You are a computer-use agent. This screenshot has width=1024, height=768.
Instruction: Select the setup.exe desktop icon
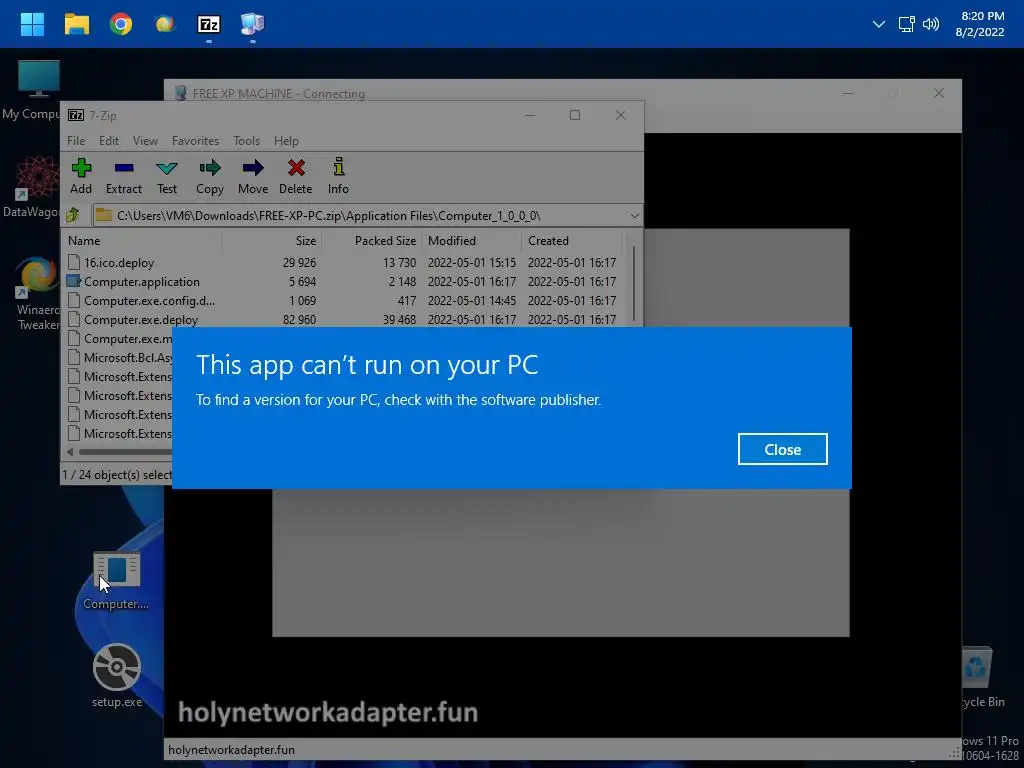click(117, 676)
